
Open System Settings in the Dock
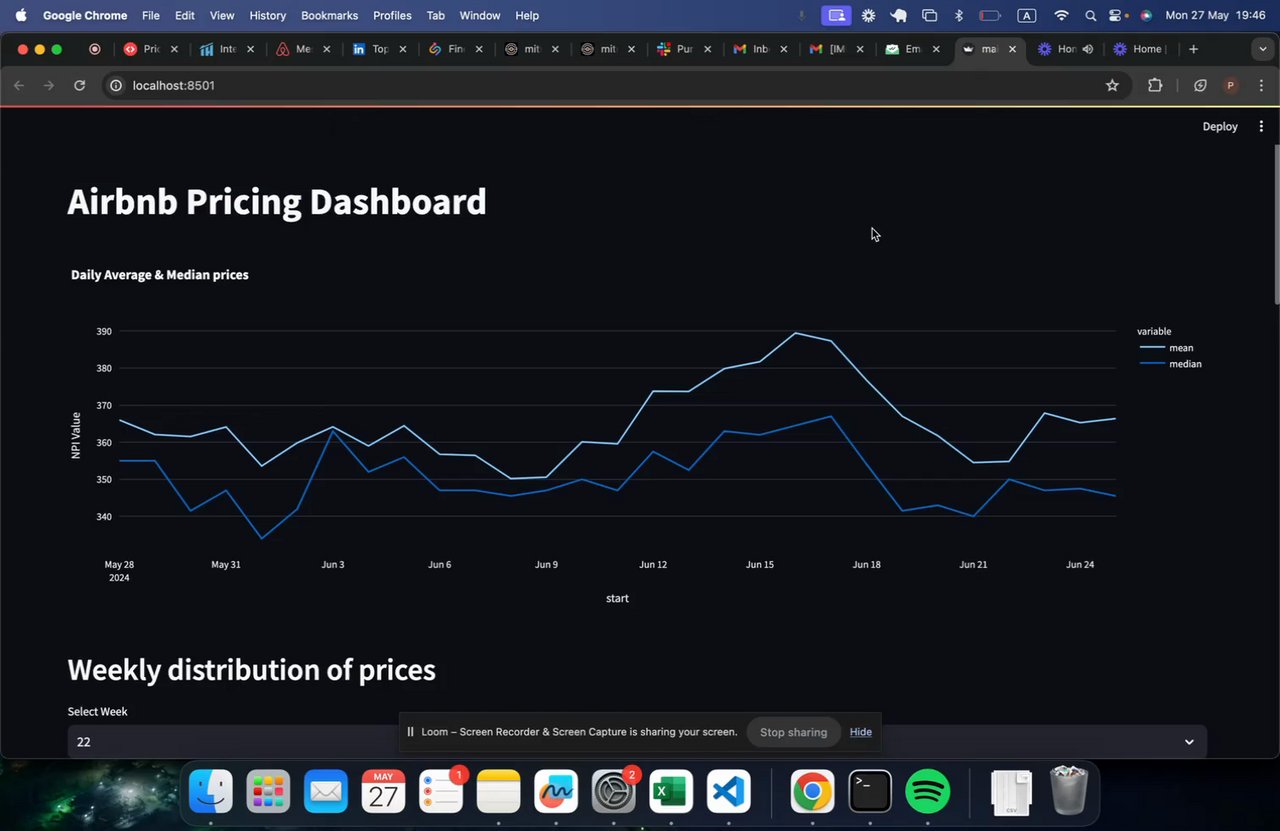614,792
